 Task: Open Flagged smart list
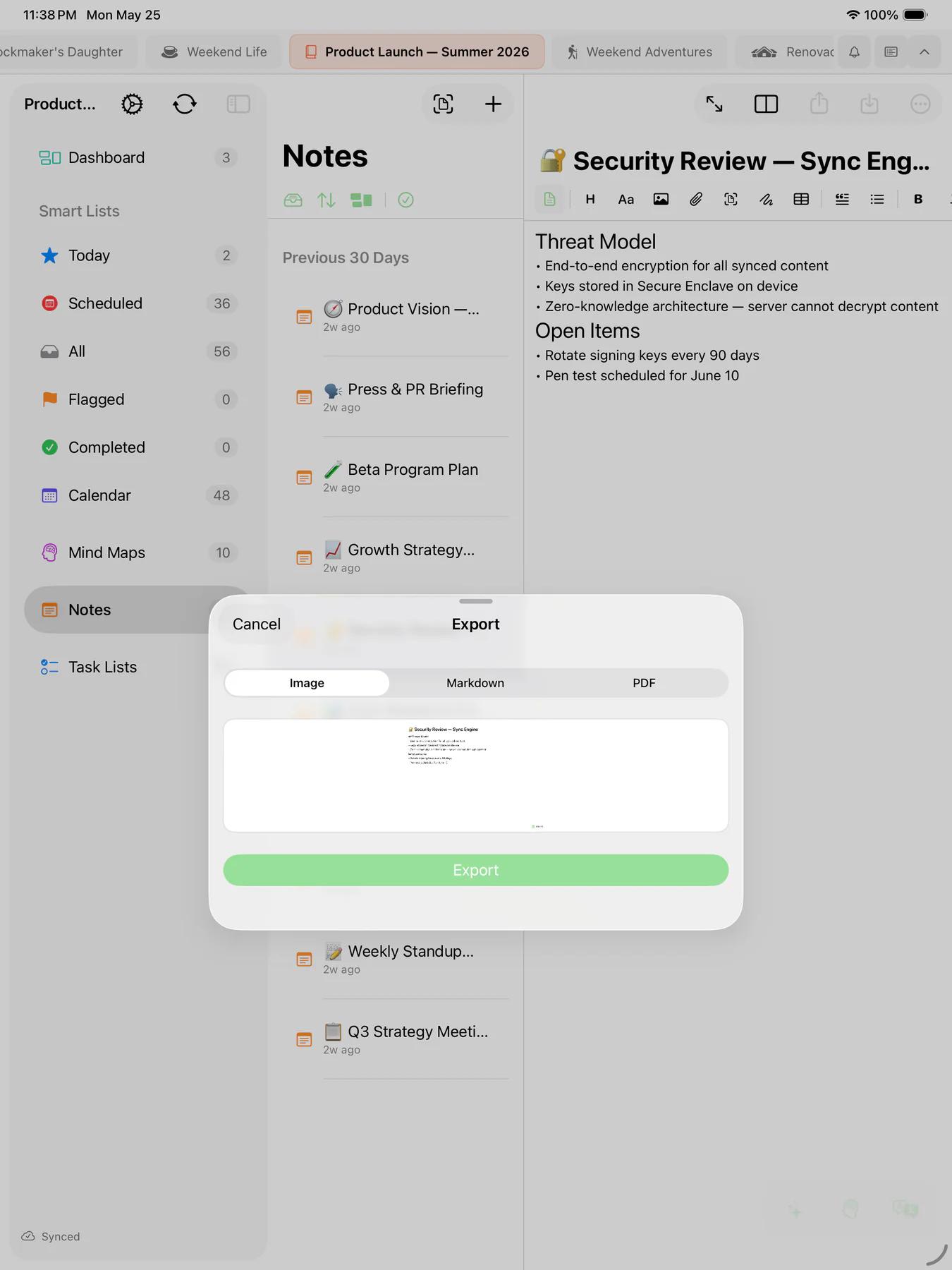[x=137, y=399]
